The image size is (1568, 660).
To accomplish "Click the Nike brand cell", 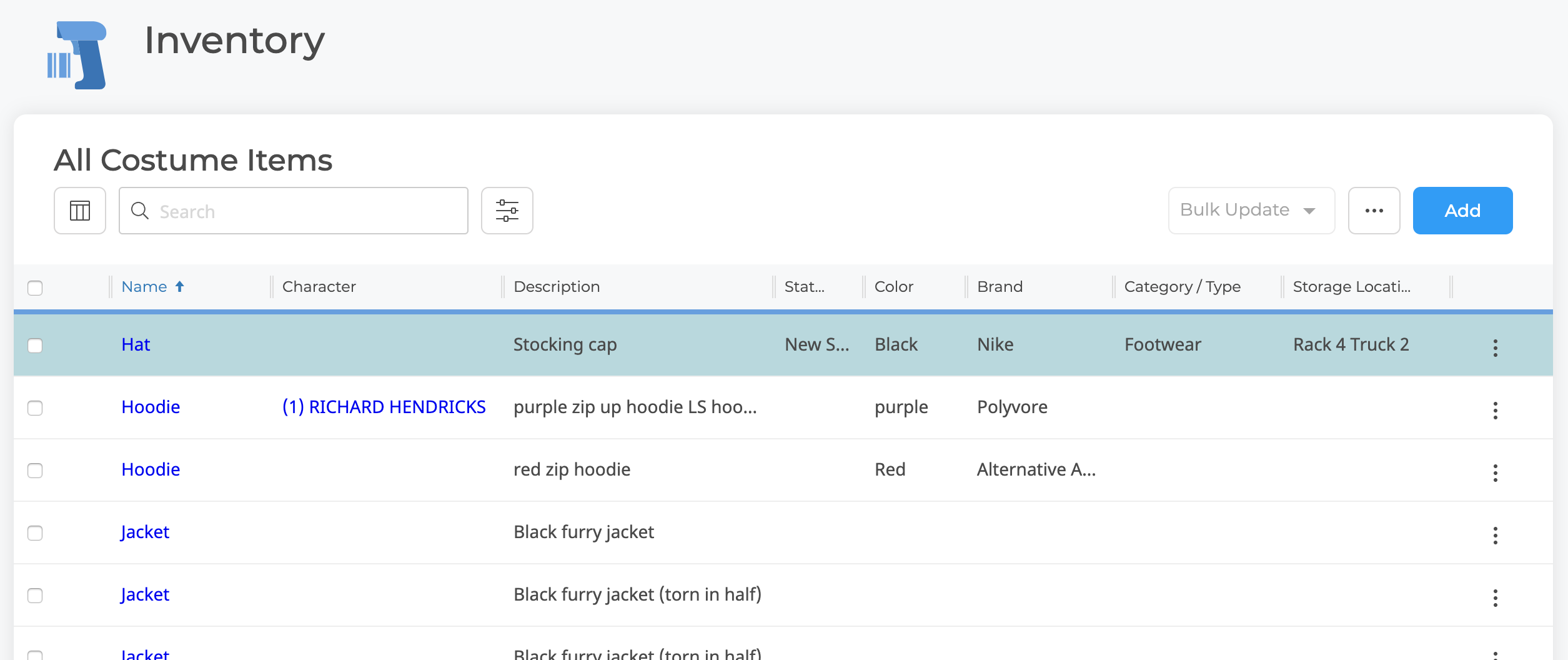I will click(996, 344).
